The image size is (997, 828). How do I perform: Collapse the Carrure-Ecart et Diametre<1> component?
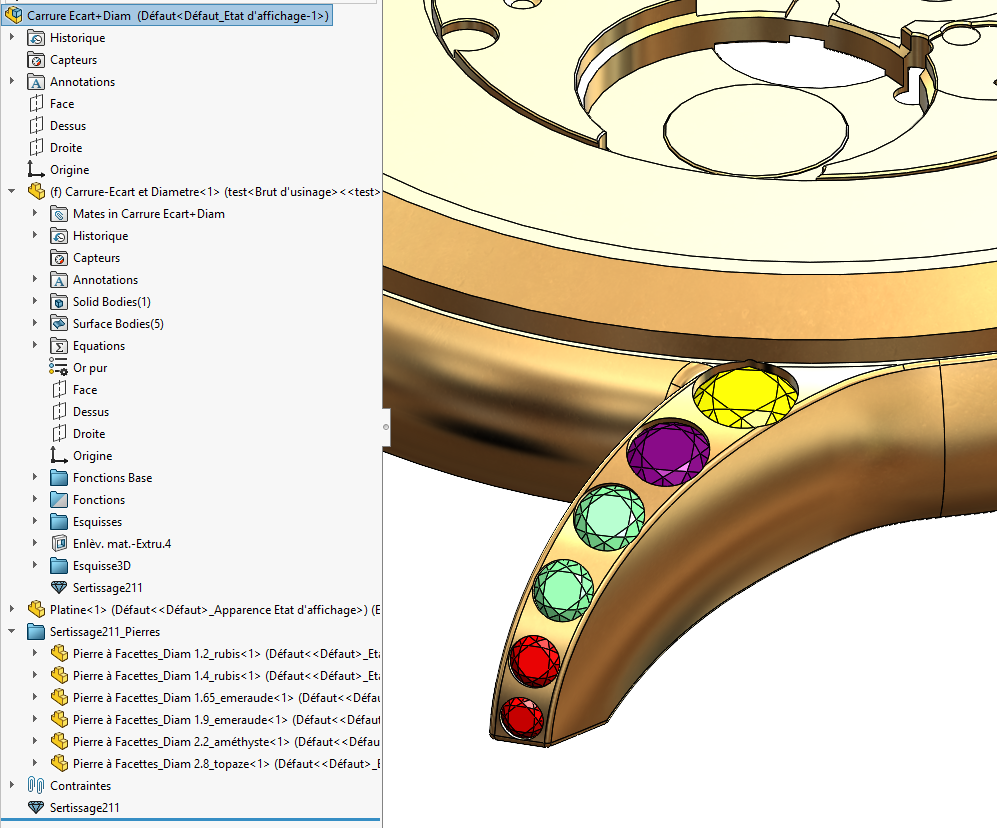click(12, 192)
